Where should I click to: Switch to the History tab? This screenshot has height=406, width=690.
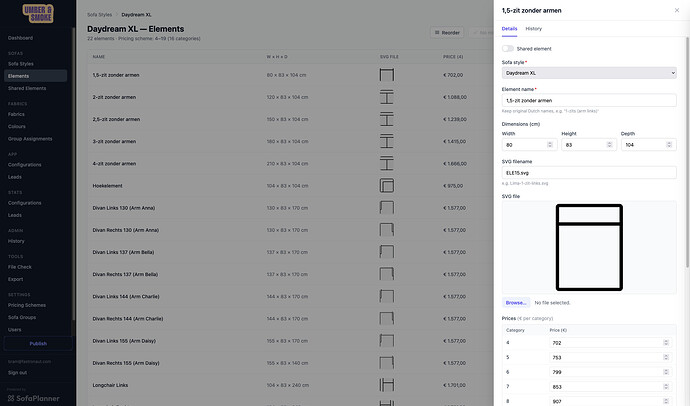[x=533, y=29]
